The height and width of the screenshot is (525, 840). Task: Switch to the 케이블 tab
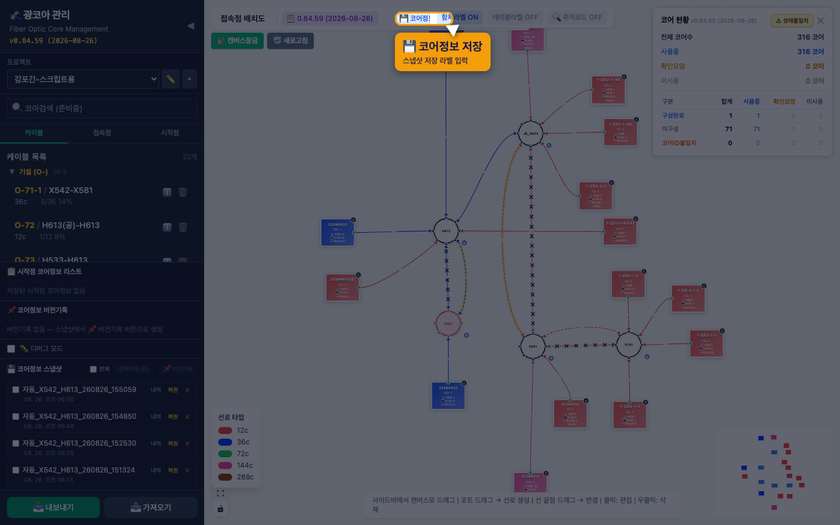point(34,133)
